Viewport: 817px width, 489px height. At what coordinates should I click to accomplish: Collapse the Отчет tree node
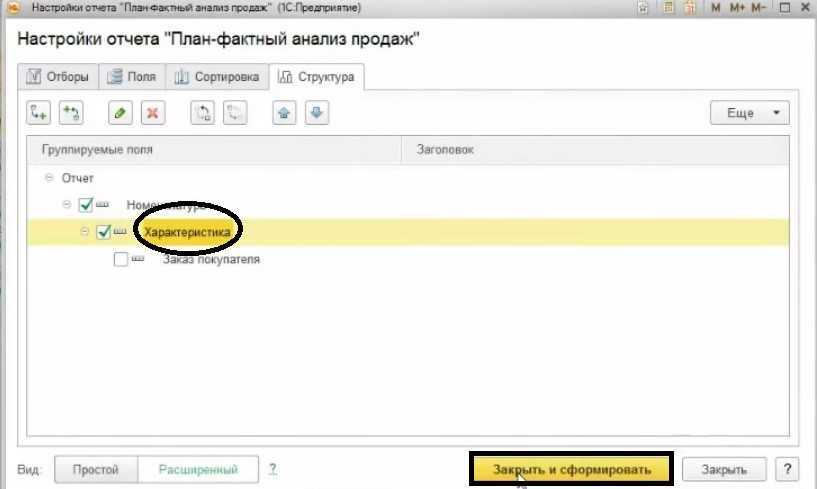[47, 178]
